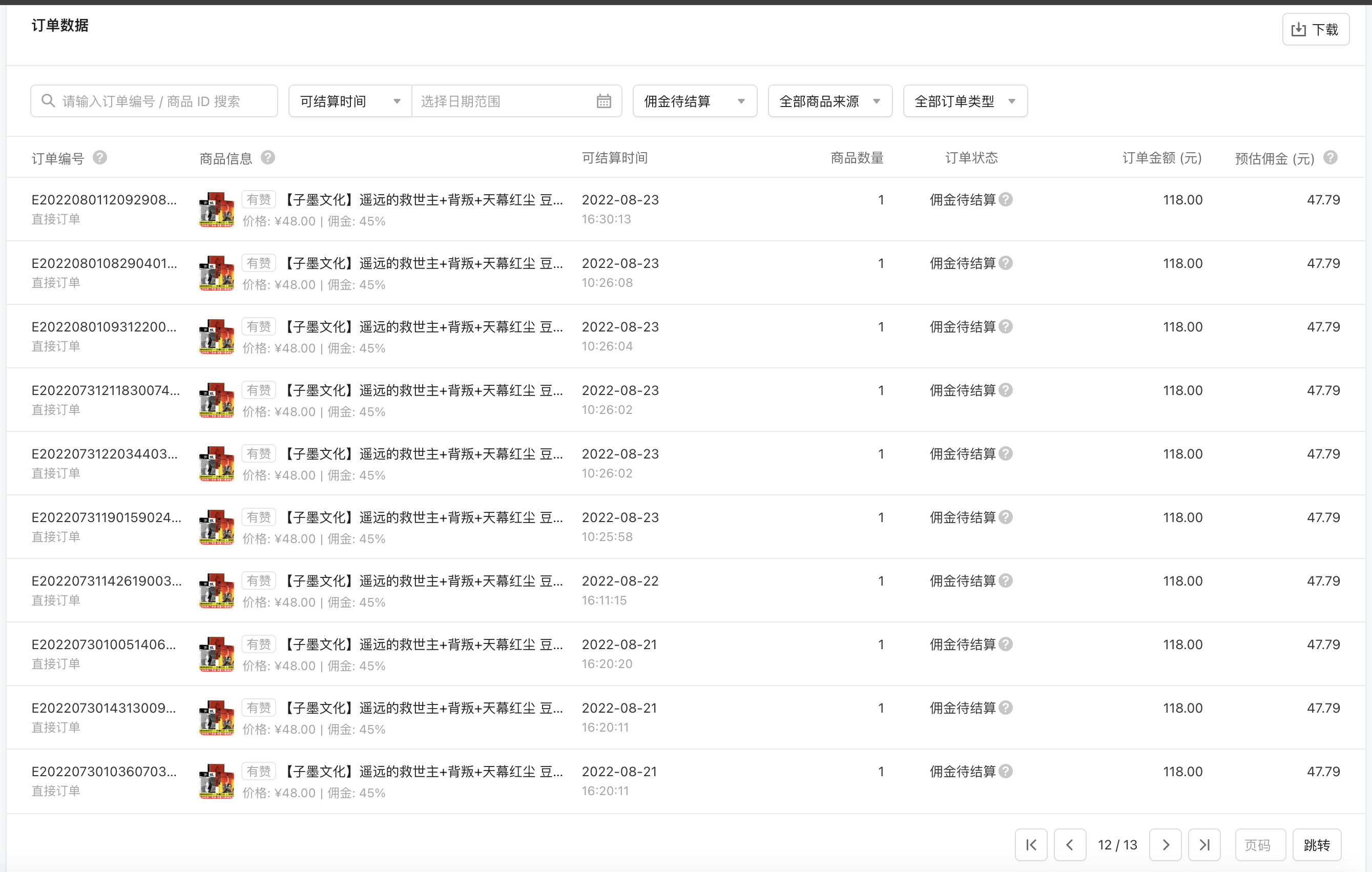Click order number E2022073010360703 in last row
This screenshot has height=872, width=1372.
click(105, 772)
